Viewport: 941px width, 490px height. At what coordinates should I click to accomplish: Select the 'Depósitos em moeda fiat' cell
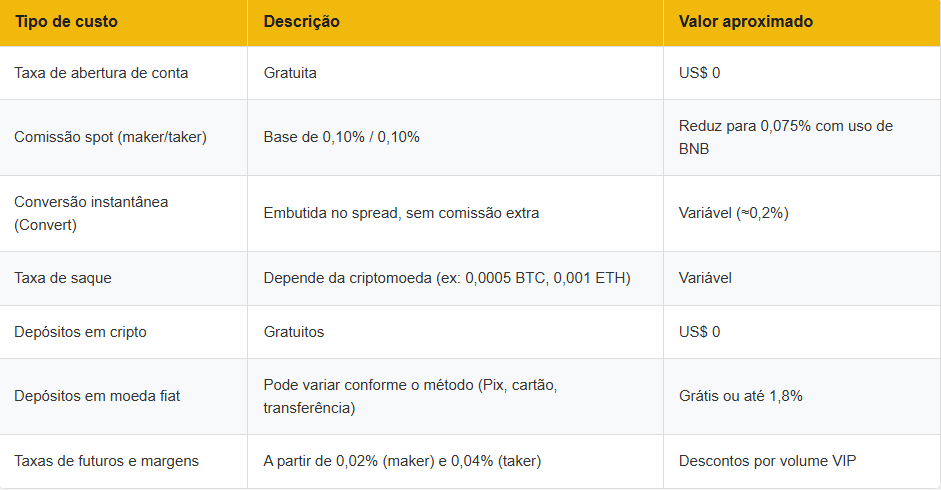(97, 396)
